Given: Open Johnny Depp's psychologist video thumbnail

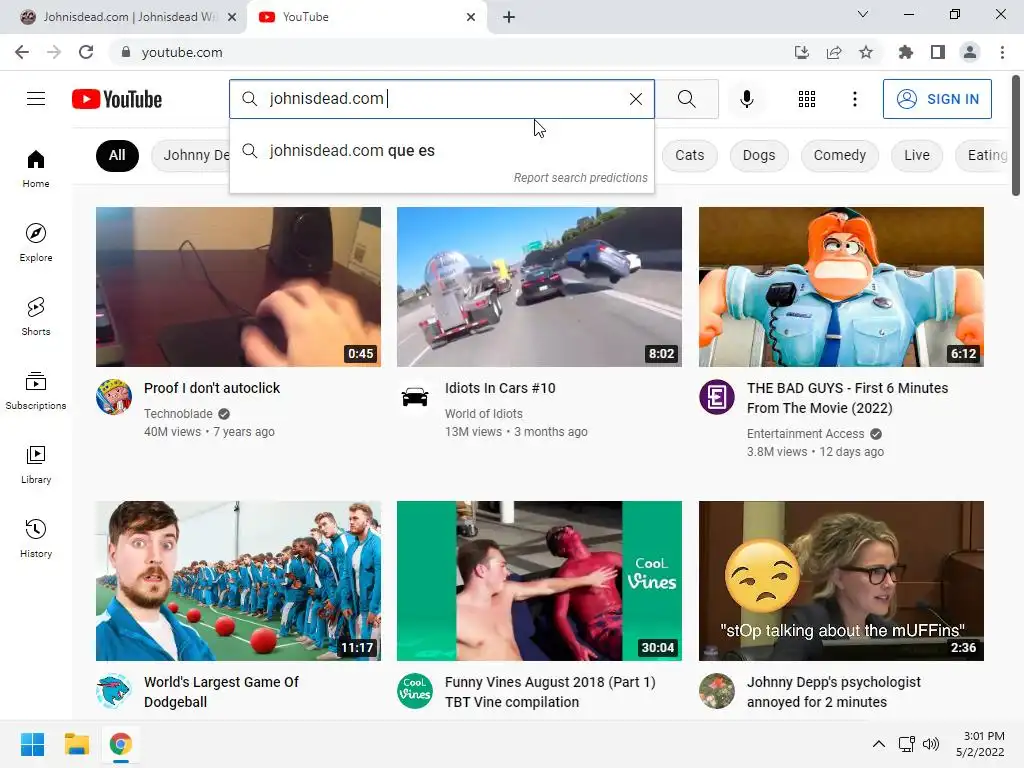Looking at the screenshot, I should (x=841, y=581).
